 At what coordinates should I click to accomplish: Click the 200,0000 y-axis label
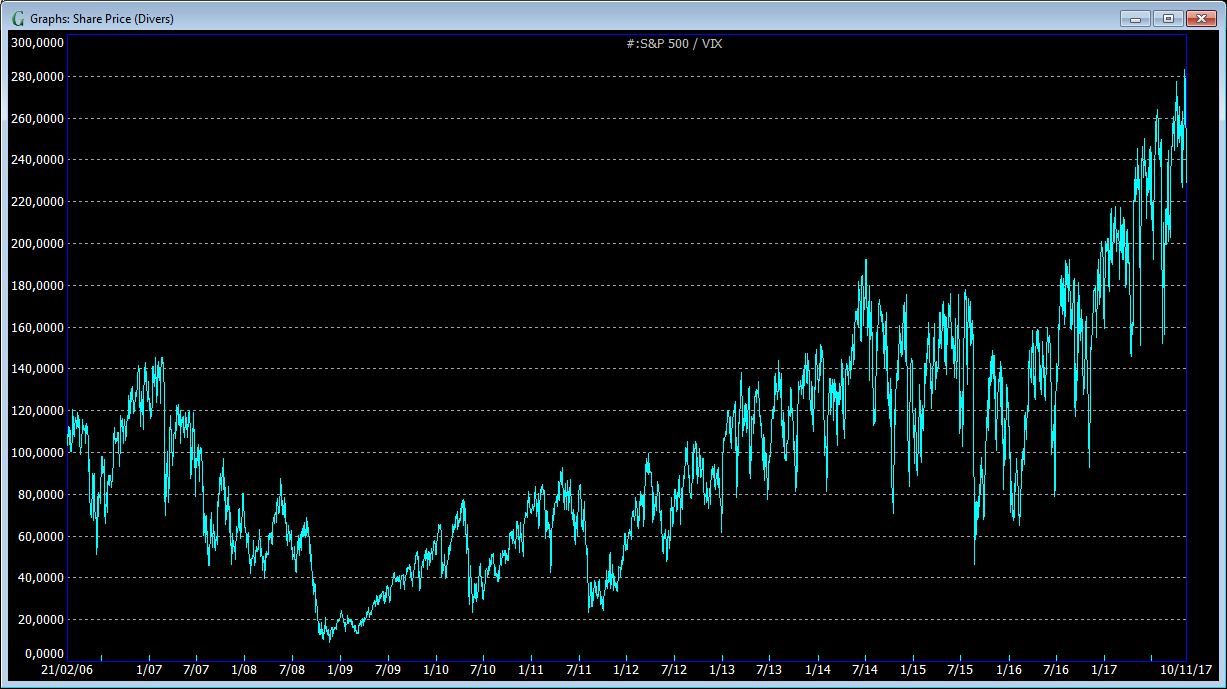click(37, 244)
